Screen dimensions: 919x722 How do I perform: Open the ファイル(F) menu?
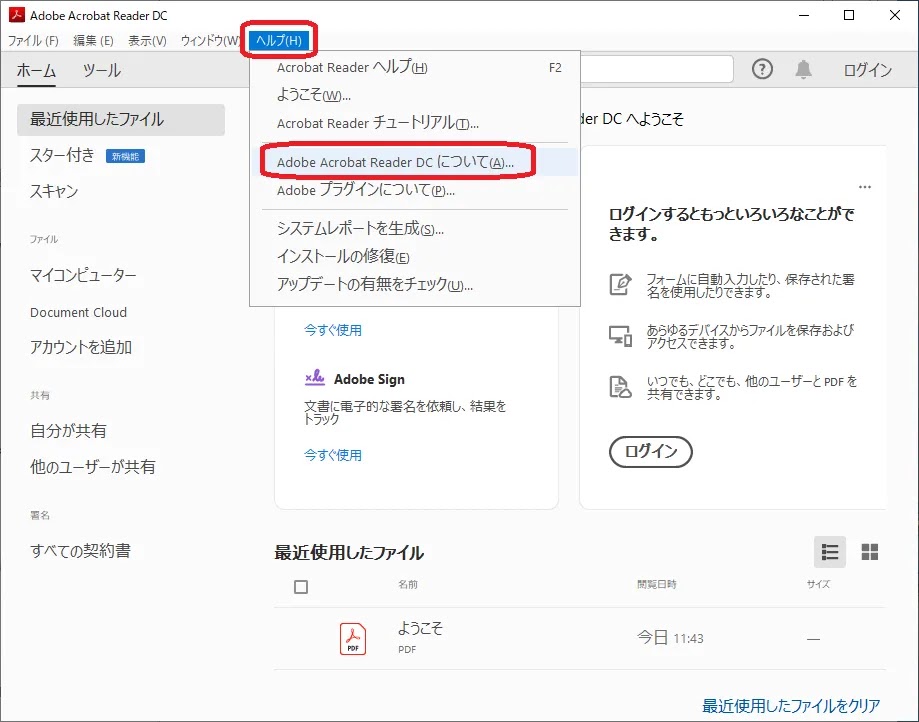pos(33,40)
